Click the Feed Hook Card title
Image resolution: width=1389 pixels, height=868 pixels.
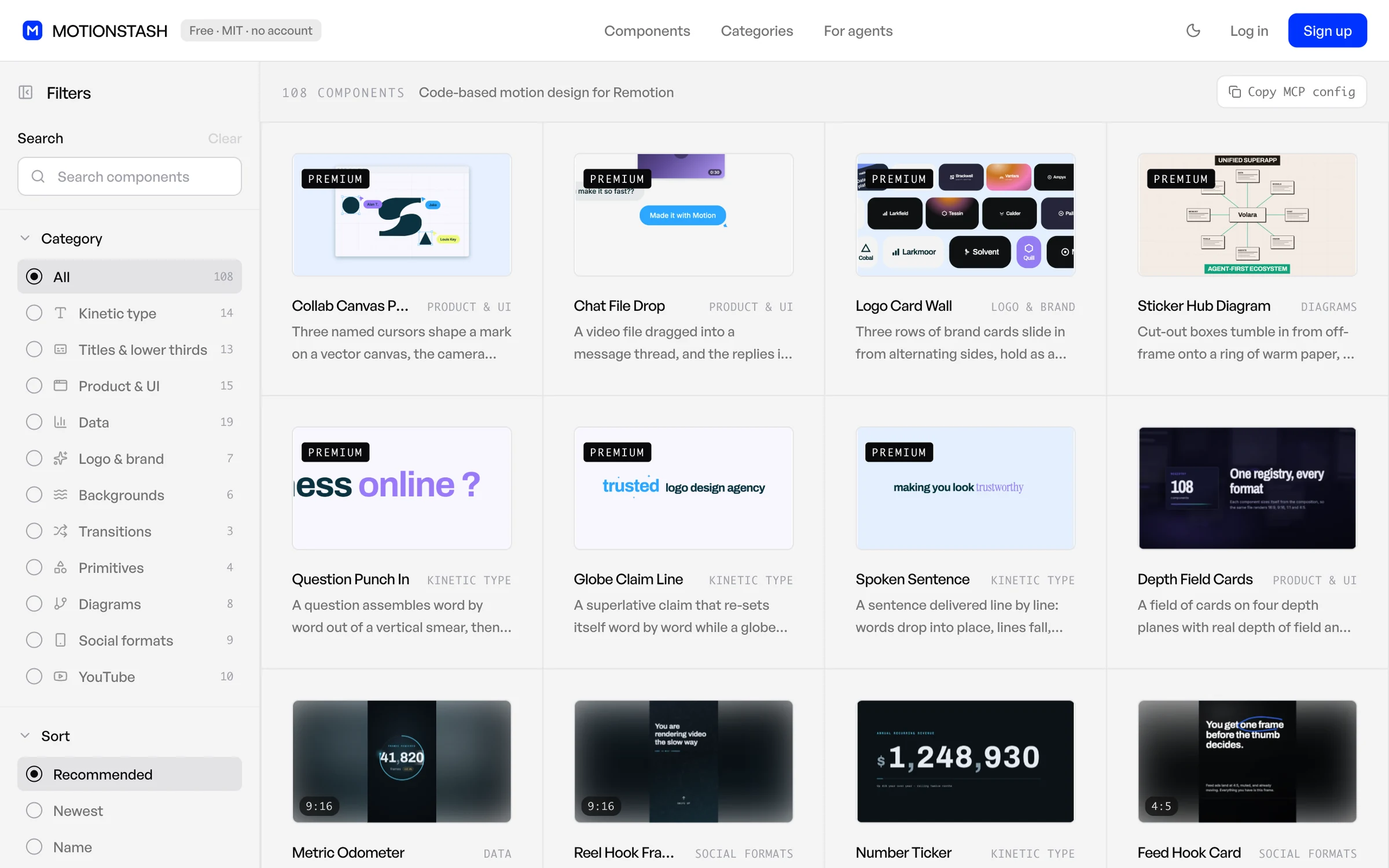[x=1189, y=852]
